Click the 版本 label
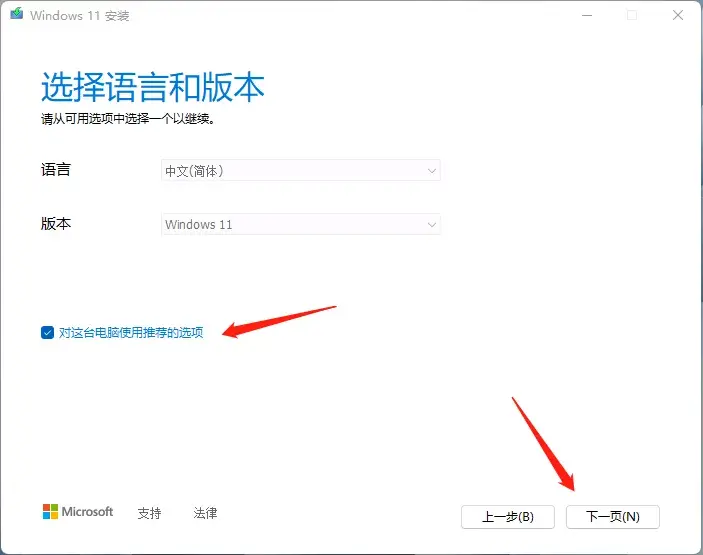 point(56,223)
